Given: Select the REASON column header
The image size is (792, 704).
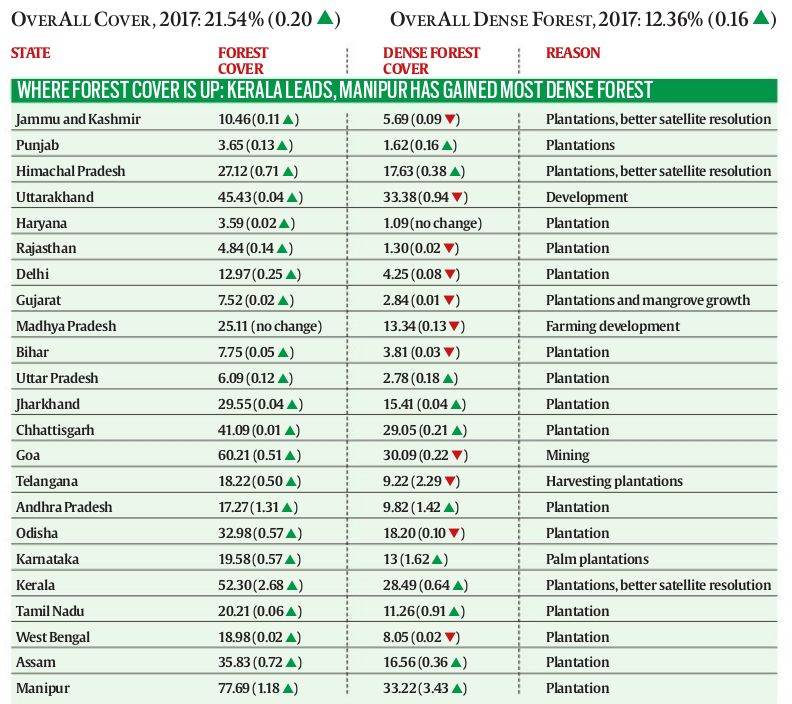Looking at the screenshot, I should click(573, 53).
